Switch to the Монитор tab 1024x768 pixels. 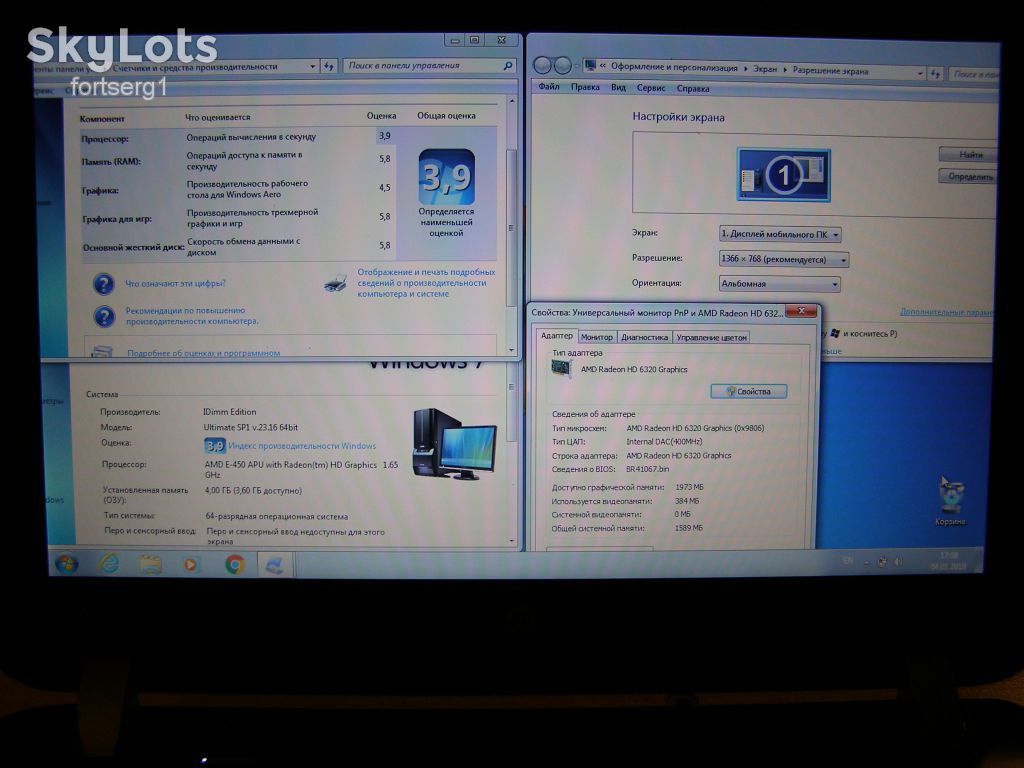click(597, 337)
